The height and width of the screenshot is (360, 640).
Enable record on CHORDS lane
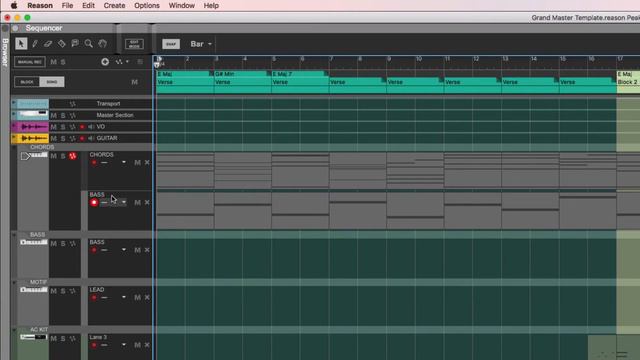94,162
